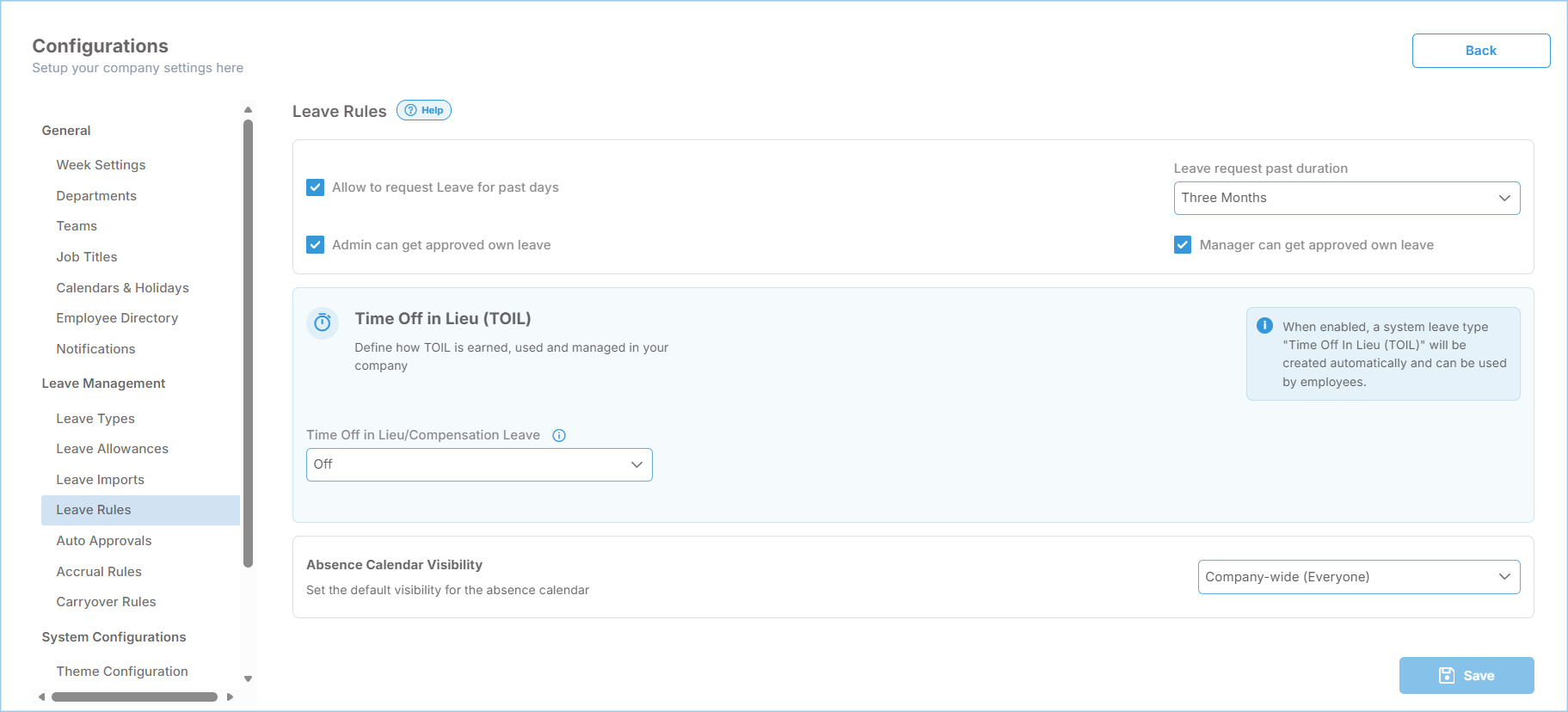Screen dimensions: 1568x712
Task: Click the Time Off in Lieu (TOIL) title
Action: pos(443,319)
